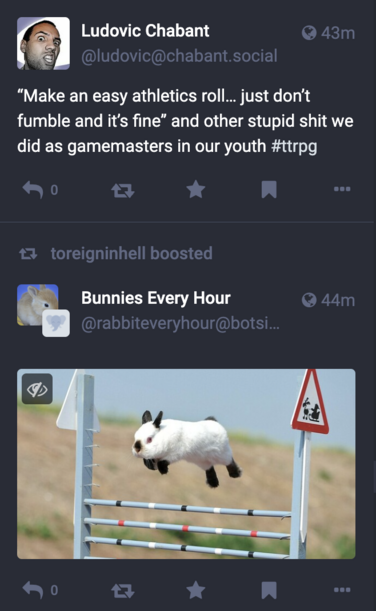Open more menu on bunny post
The width and height of the screenshot is (376, 611).
(x=342, y=590)
